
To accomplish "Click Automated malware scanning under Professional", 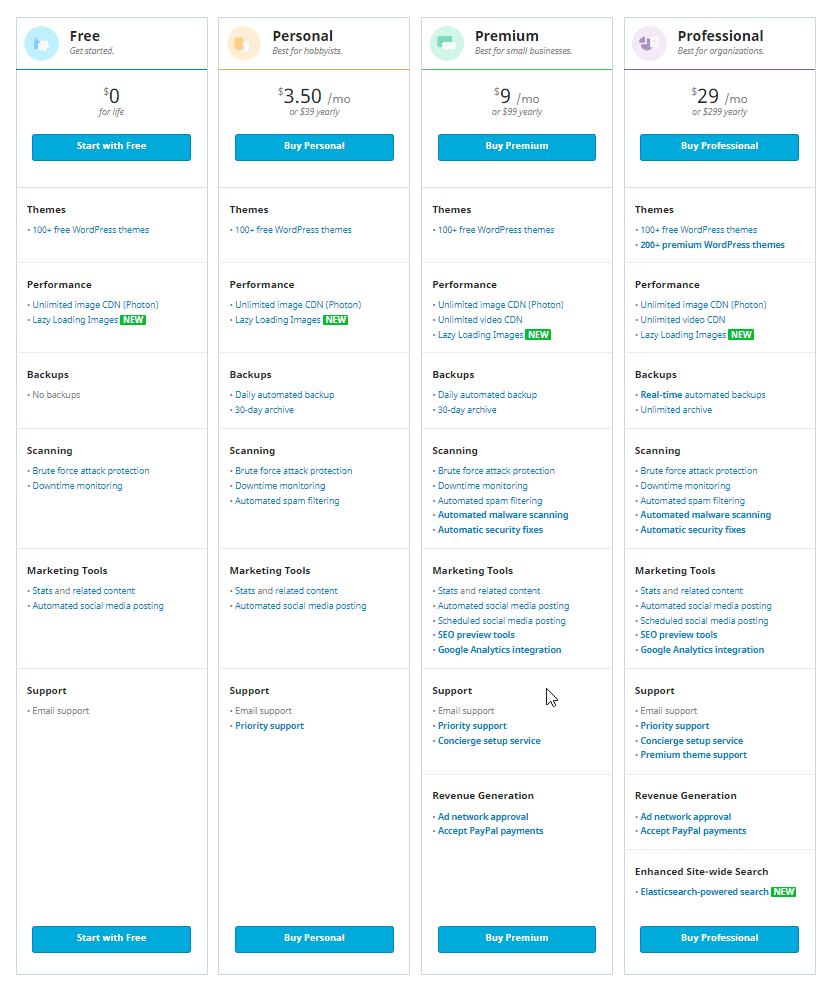I will tap(707, 515).
